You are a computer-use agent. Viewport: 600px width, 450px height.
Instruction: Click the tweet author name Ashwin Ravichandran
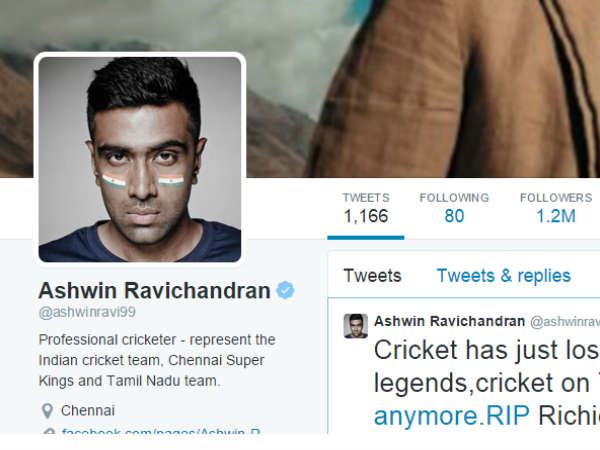pos(449,321)
